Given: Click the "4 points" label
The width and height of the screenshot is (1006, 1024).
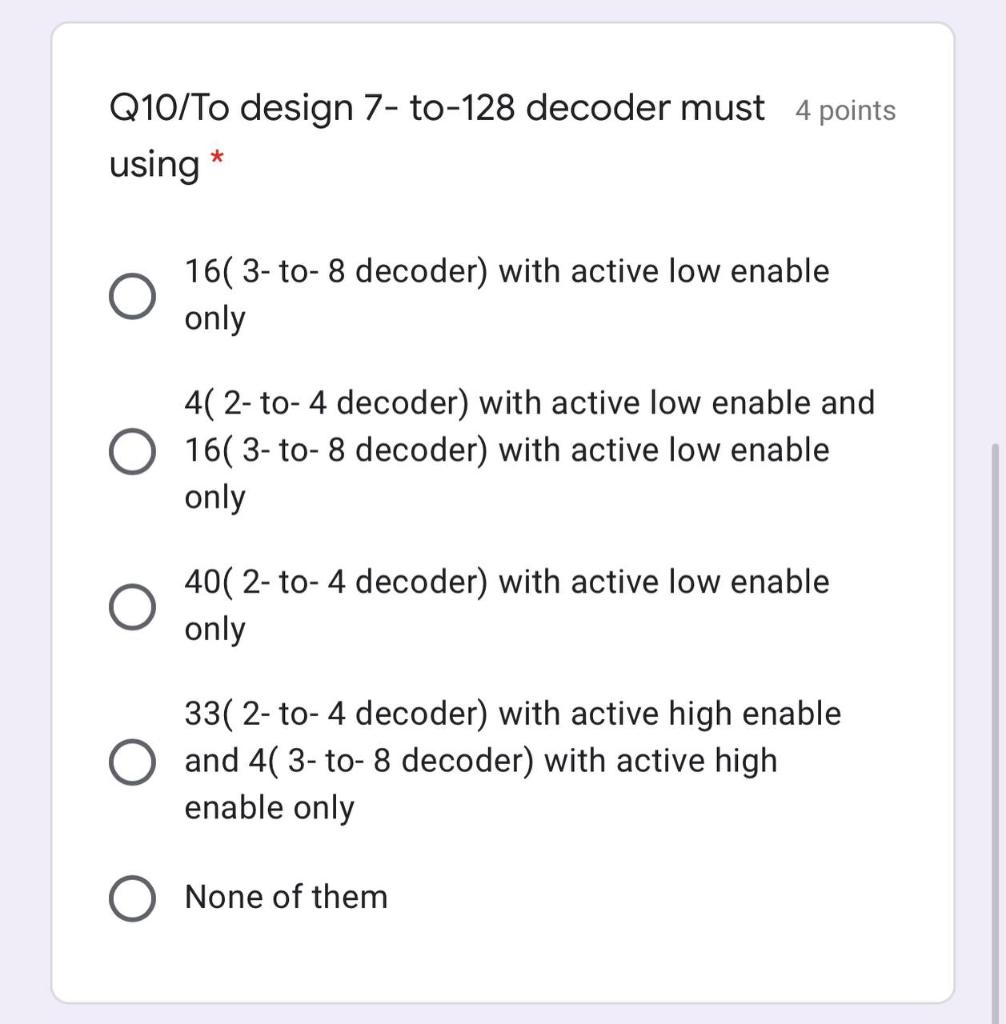Looking at the screenshot, I should [x=845, y=111].
